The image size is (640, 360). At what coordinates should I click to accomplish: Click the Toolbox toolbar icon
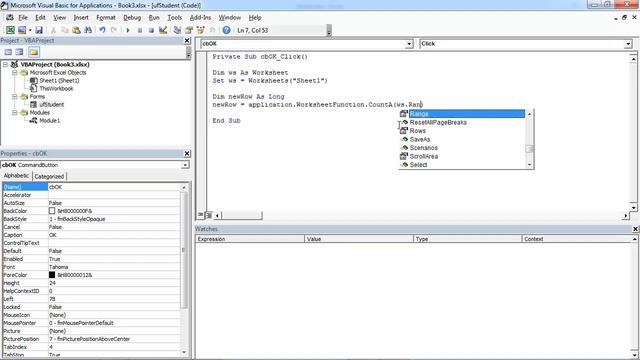[x=212, y=30]
